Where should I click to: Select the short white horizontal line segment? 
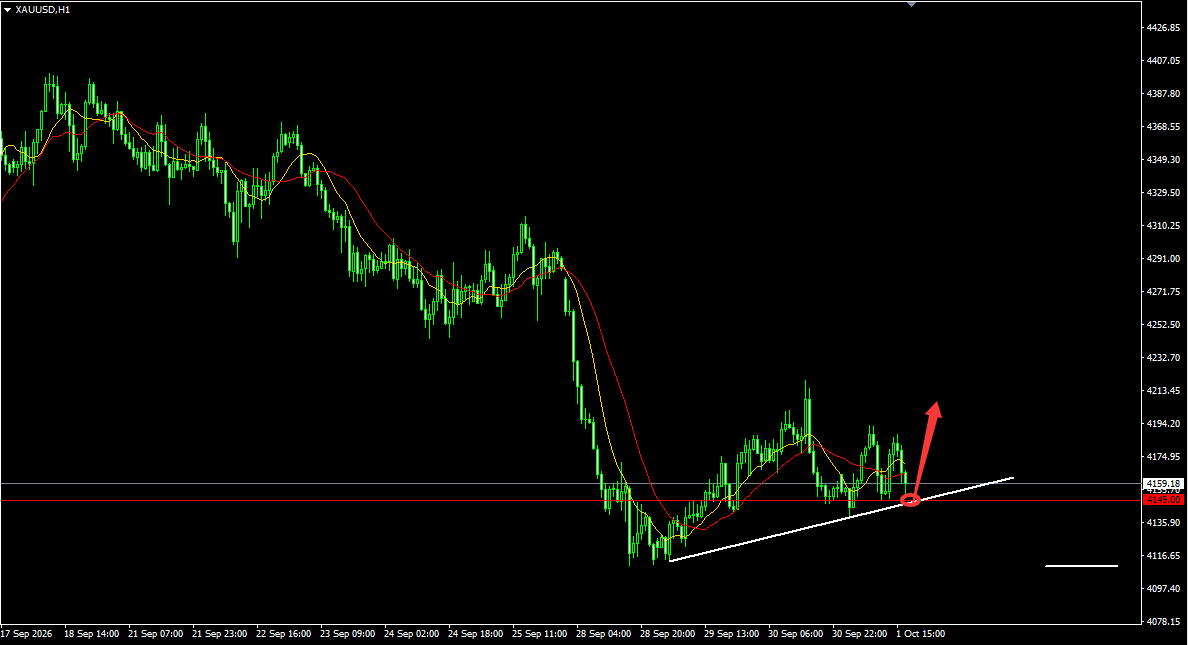coord(1081,565)
